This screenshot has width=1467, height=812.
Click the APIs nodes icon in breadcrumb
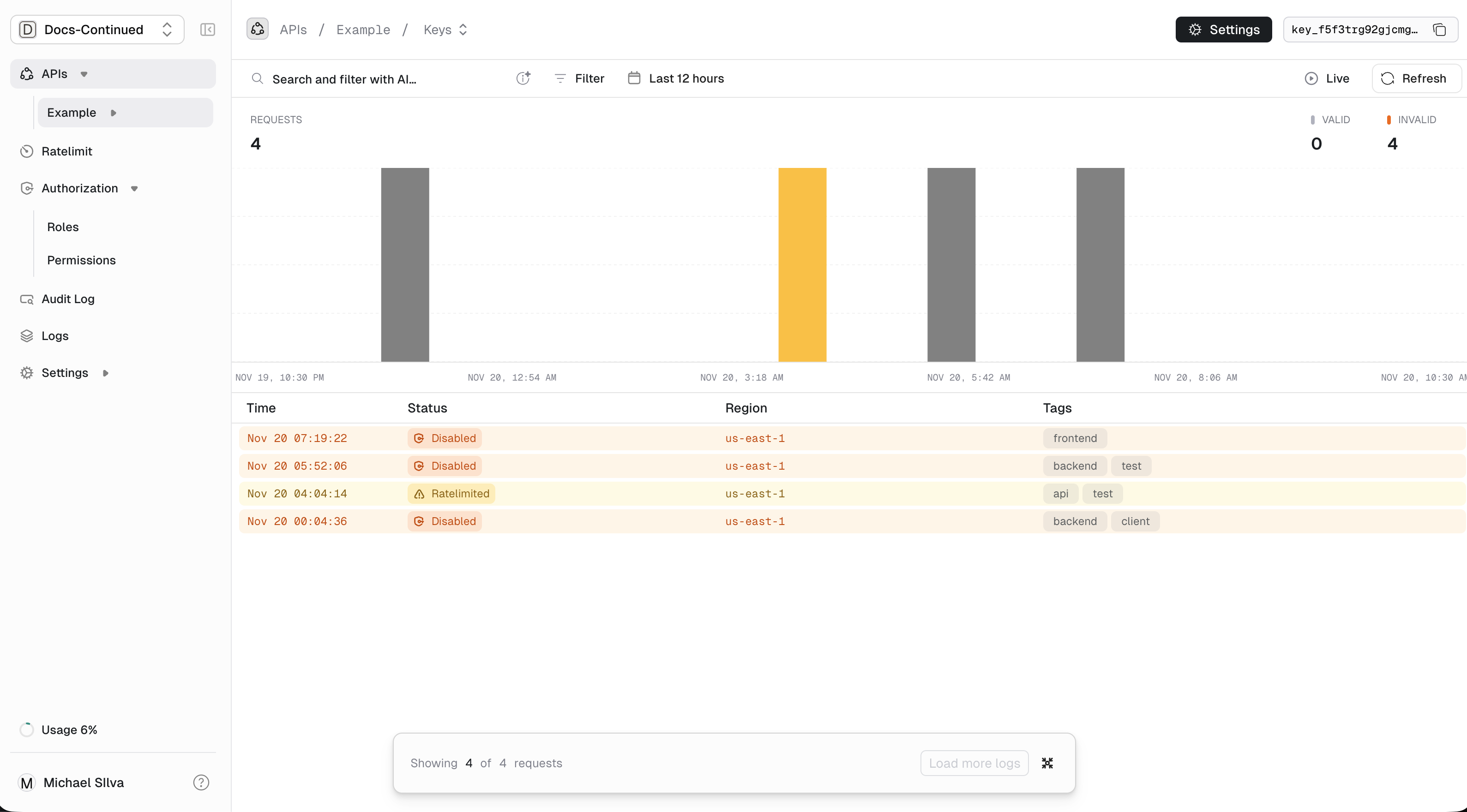pos(258,29)
